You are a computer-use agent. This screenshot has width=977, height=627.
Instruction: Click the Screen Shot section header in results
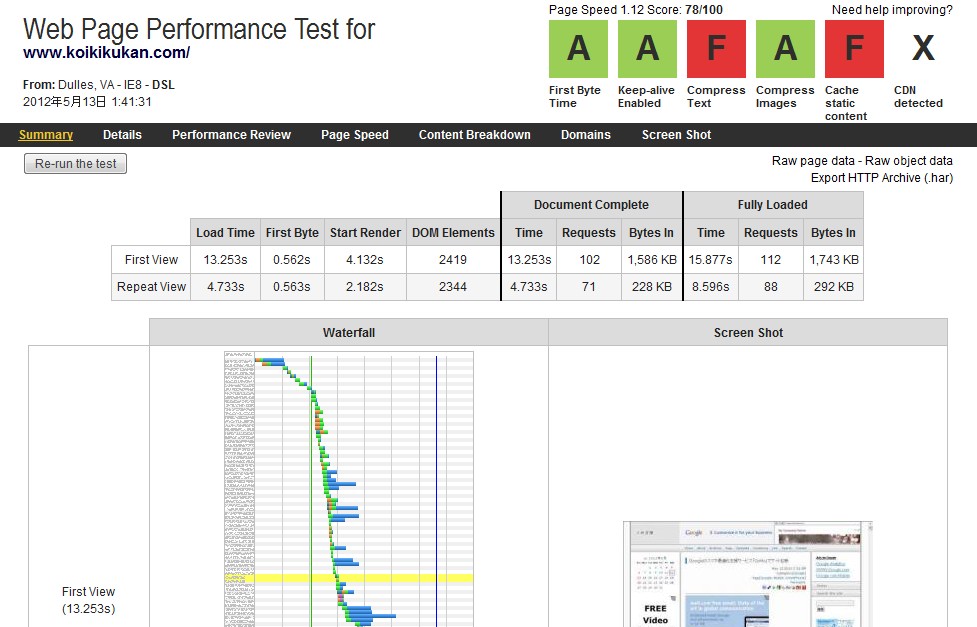[x=748, y=332]
